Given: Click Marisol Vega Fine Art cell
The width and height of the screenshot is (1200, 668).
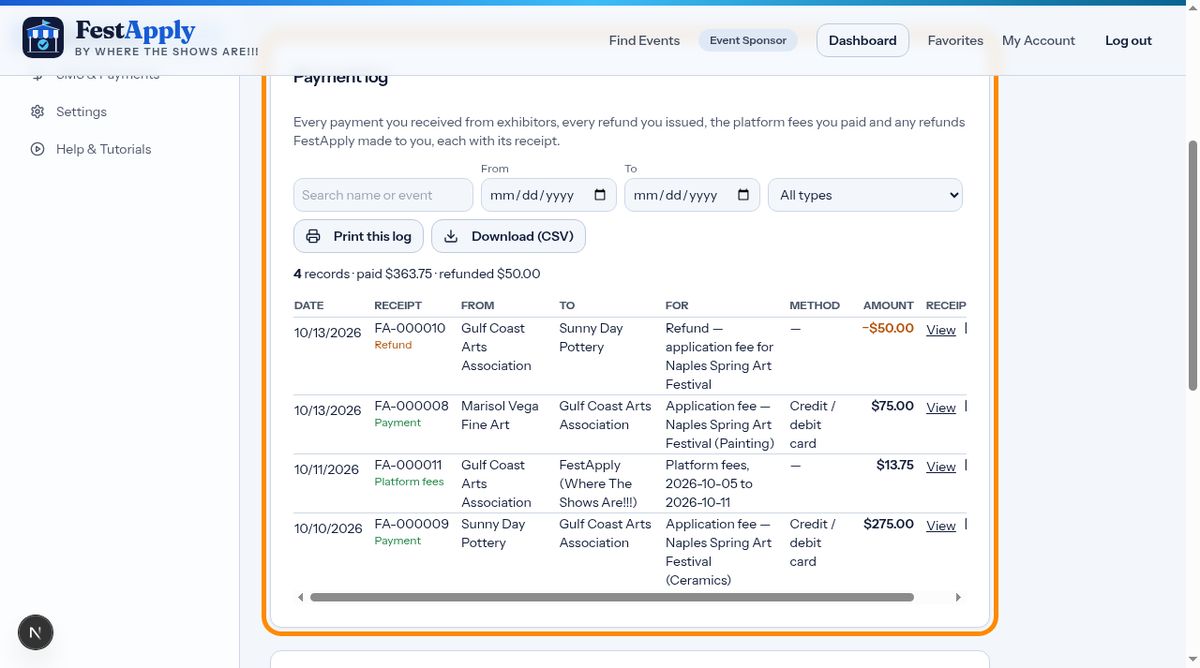Looking at the screenshot, I should pyautogui.click(x=500, y=415).
